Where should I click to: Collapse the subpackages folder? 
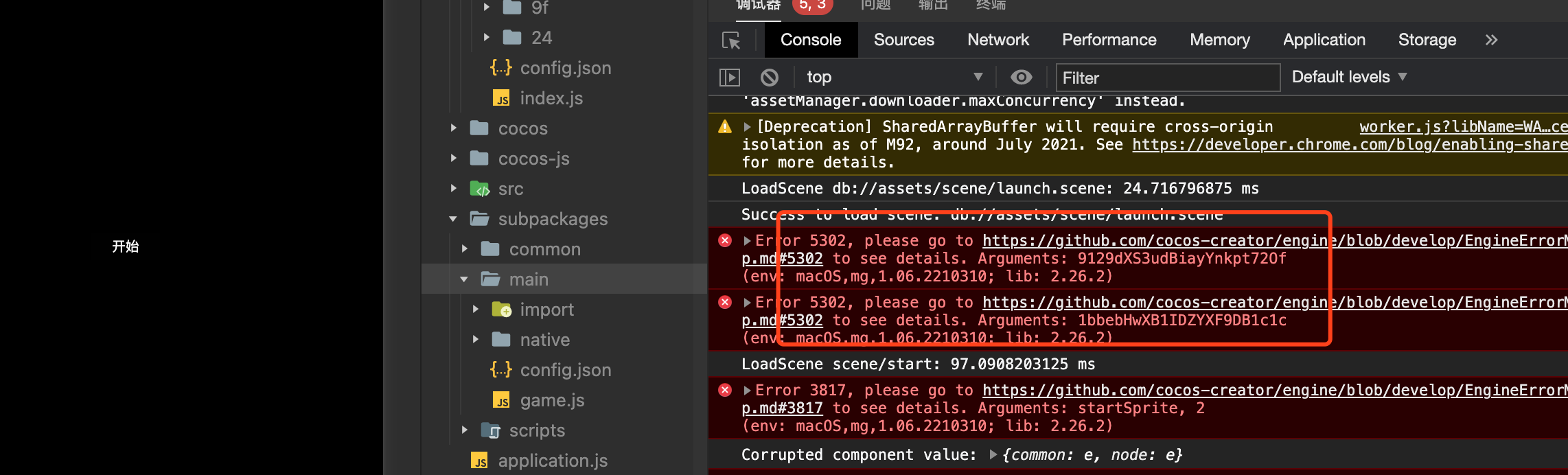click(453, 219)
